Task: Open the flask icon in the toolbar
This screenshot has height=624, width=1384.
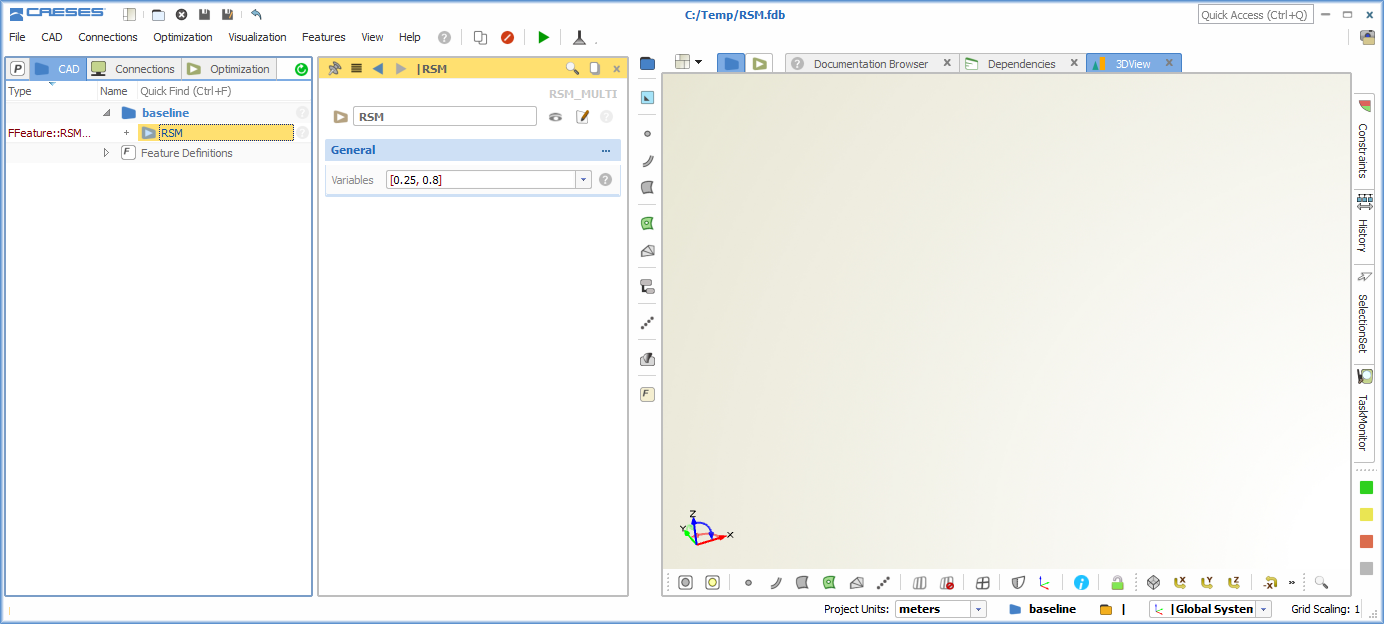Action: click(579, 37)
